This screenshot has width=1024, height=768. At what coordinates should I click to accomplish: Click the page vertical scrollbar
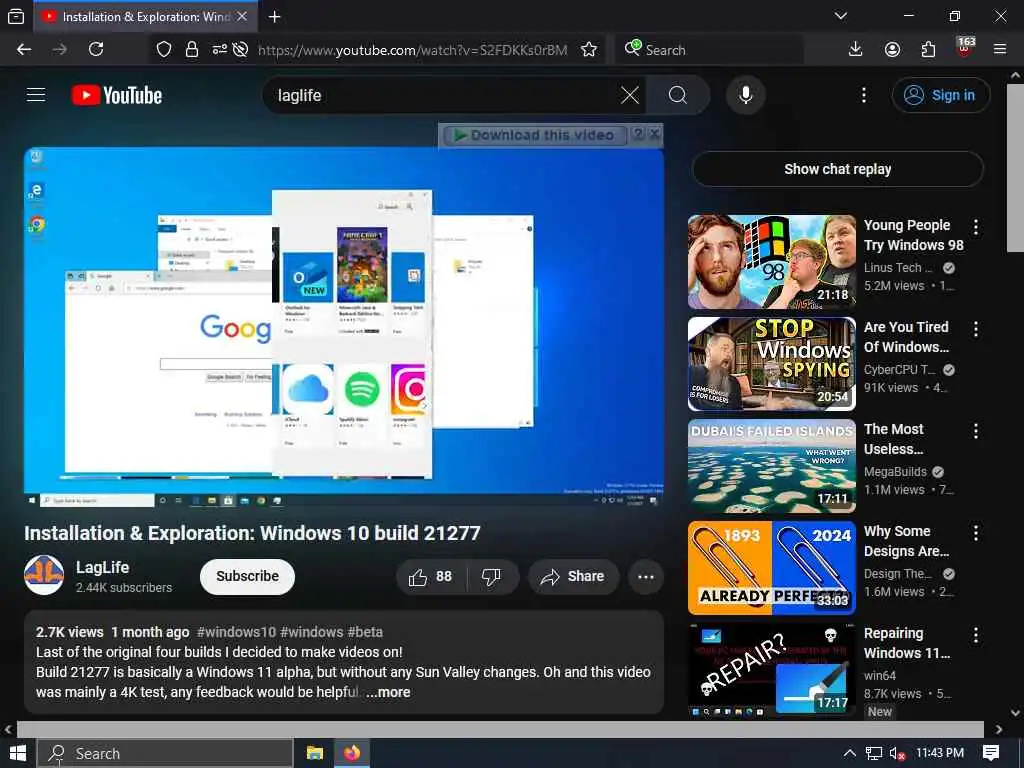tap(1016, 168)
